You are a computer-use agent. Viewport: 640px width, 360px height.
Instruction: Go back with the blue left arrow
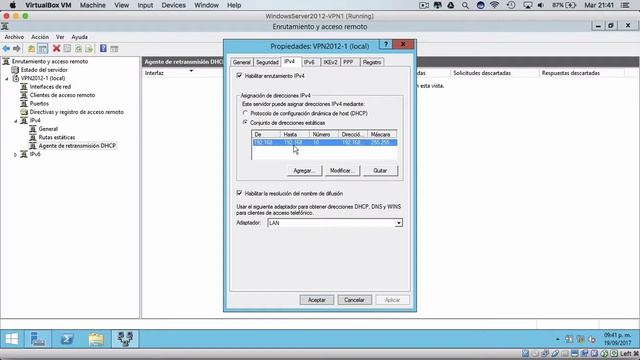coord(6,49)
